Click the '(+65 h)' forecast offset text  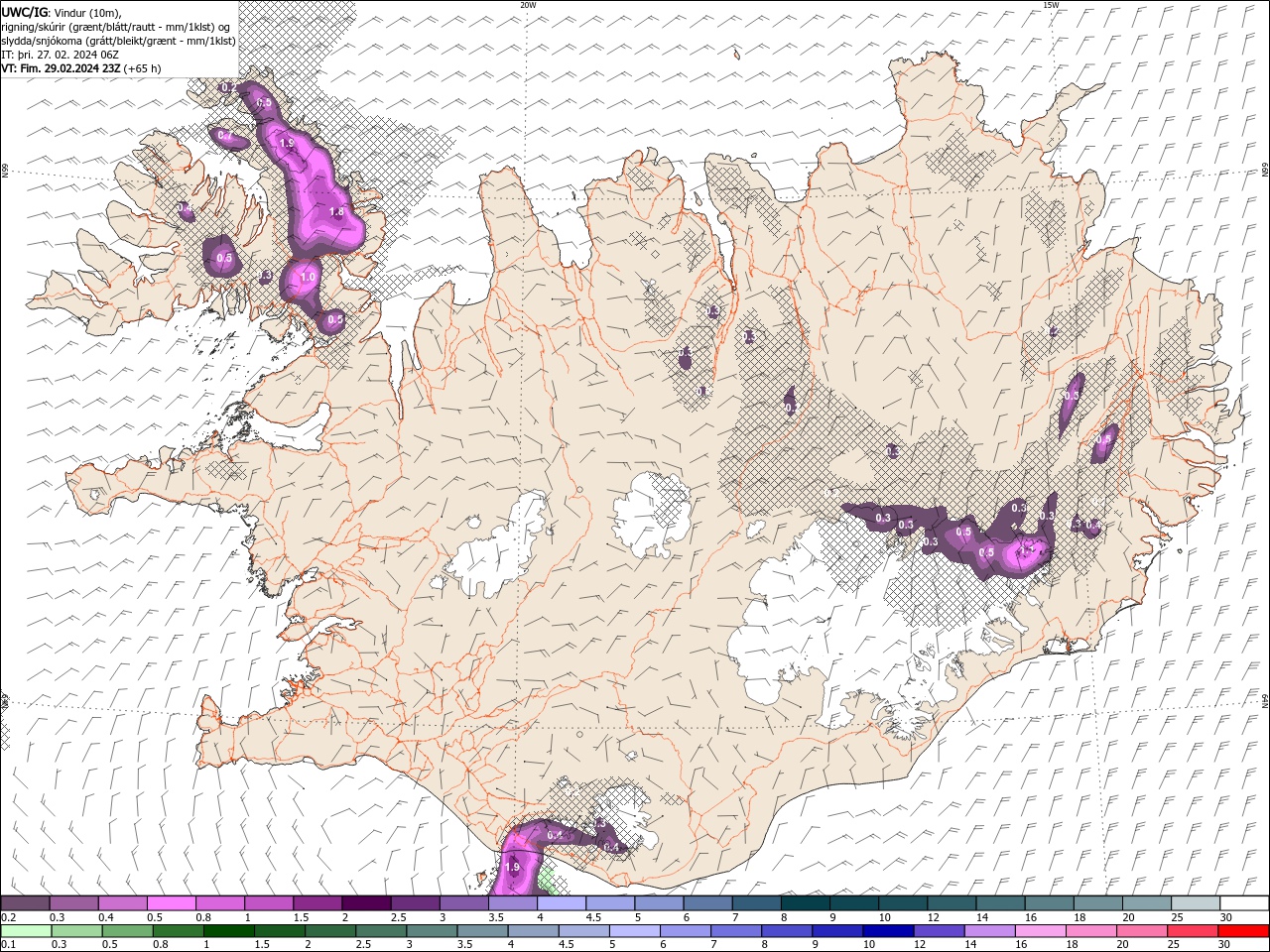144,68
